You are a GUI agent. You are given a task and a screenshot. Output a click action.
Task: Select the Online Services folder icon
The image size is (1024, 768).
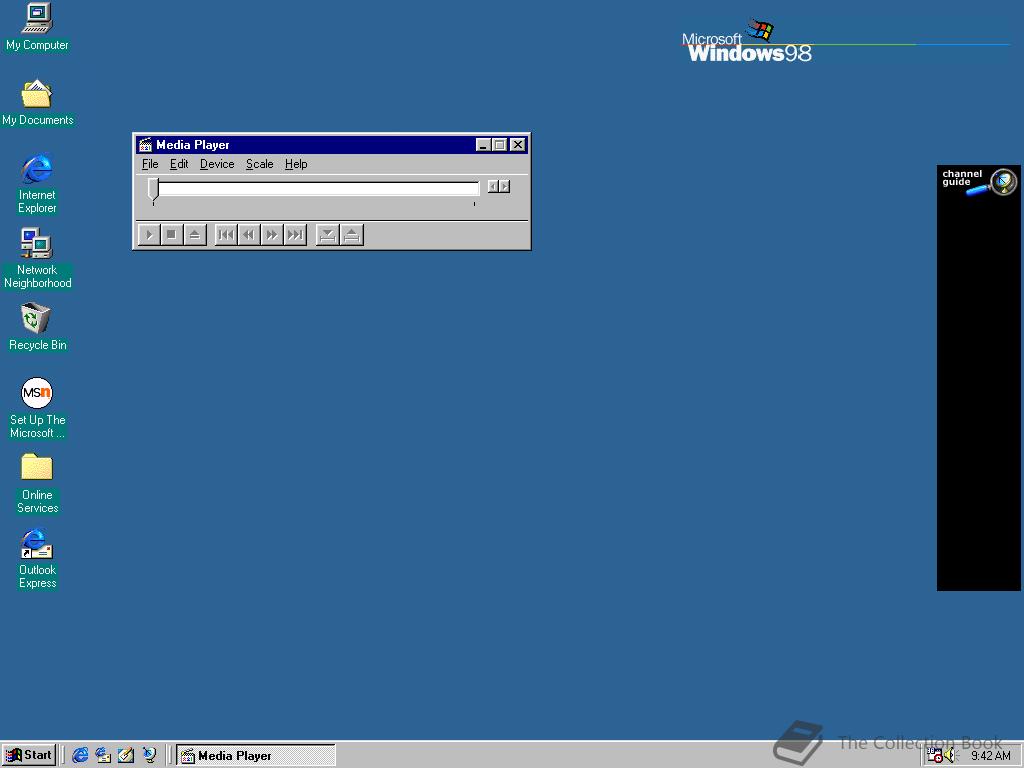point(37,483)
